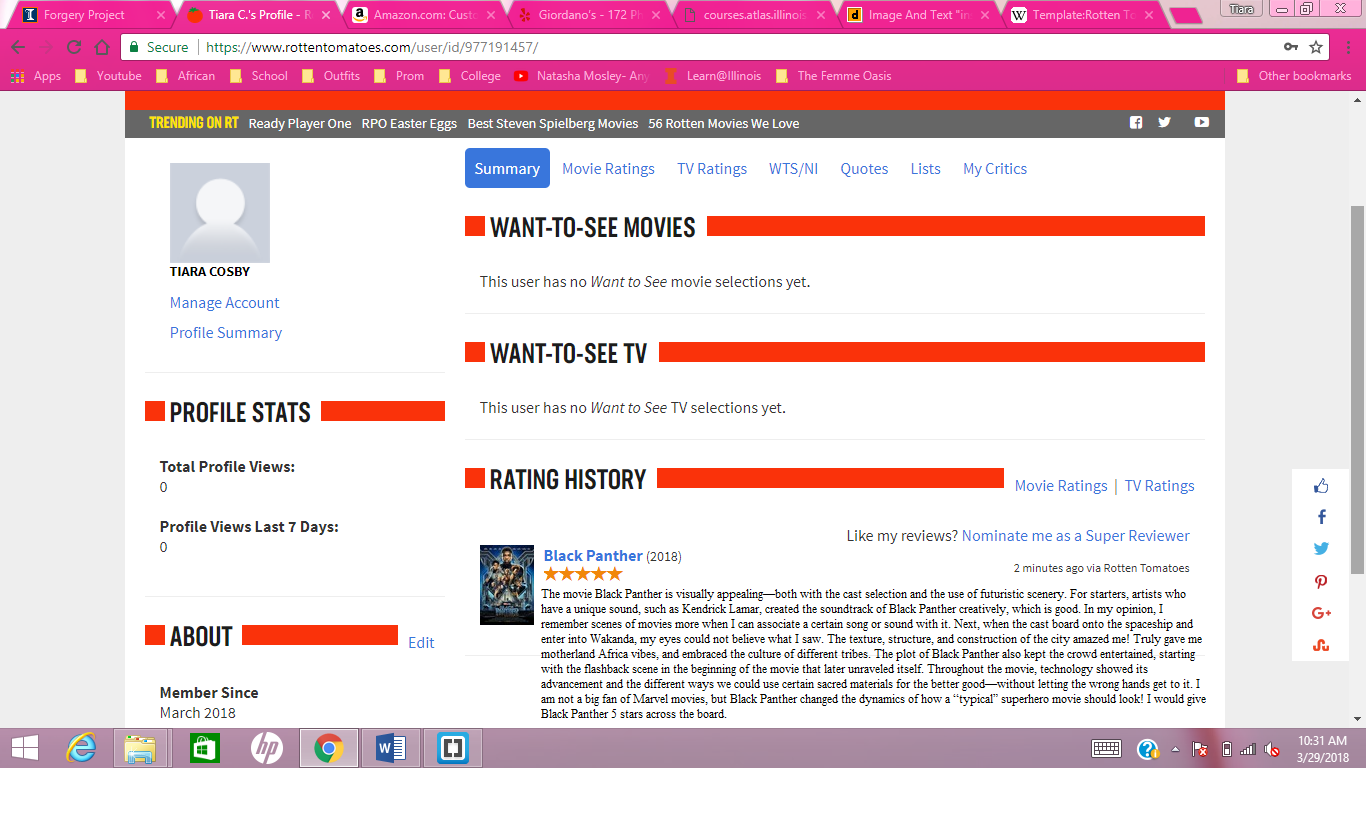1366x819 pixels.
Task: Share via Facebook icon in share sidebar
Action: [1321, 517]
